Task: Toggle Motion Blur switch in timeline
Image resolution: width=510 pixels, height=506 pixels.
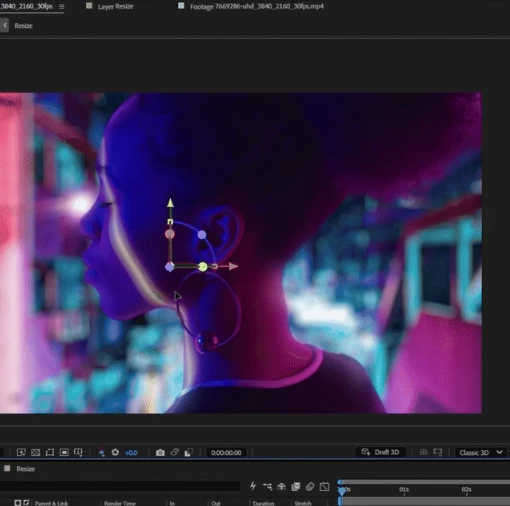Action: click(310, 487)
